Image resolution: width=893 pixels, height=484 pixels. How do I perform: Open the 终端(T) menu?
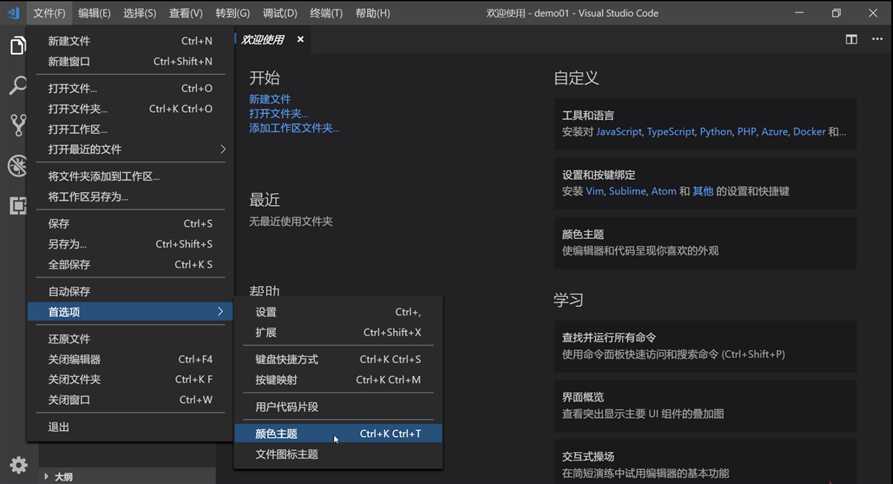326,13
